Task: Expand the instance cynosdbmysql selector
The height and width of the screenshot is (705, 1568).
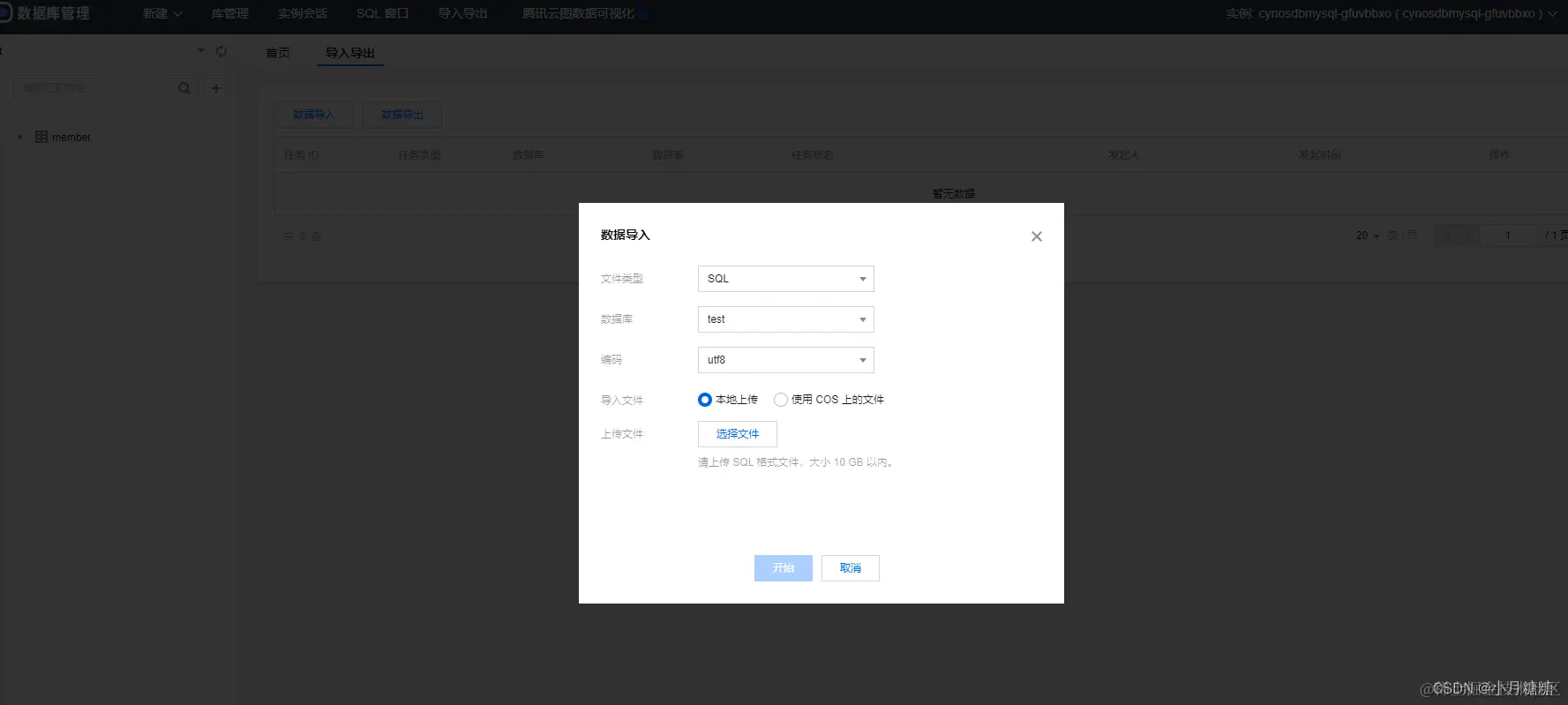Action: coord(1392,14)
